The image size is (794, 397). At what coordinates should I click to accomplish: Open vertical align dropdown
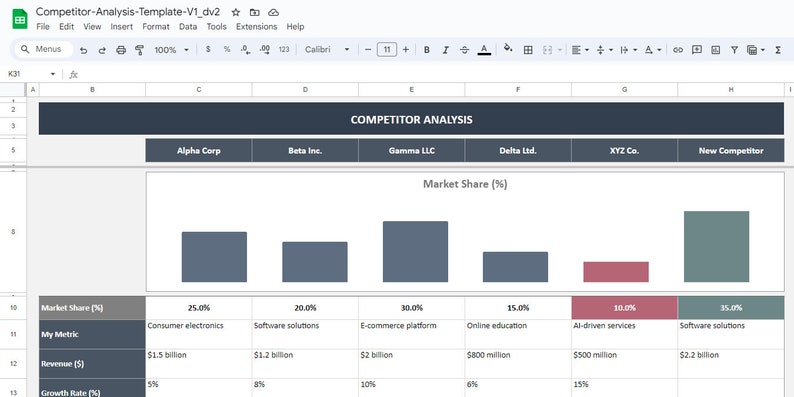click(x=605, y=50)
